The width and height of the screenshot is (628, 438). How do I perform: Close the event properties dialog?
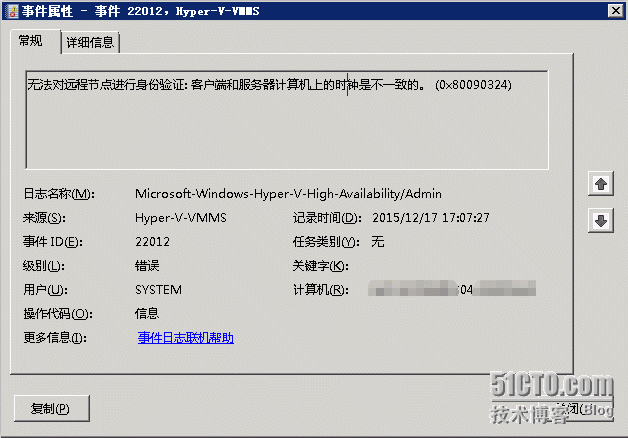(x=615, y=10)
